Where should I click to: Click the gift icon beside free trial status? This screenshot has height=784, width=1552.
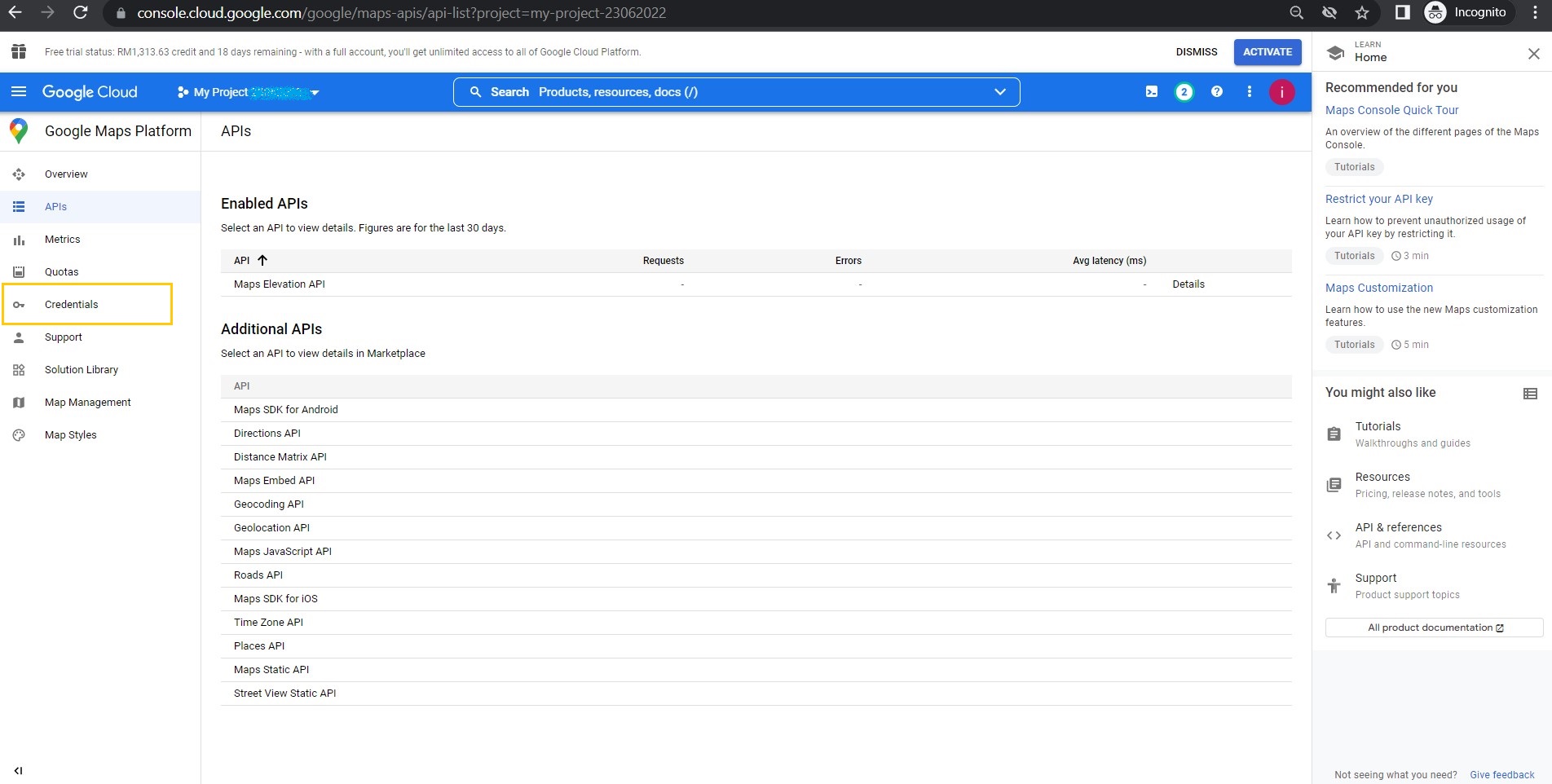18,51
